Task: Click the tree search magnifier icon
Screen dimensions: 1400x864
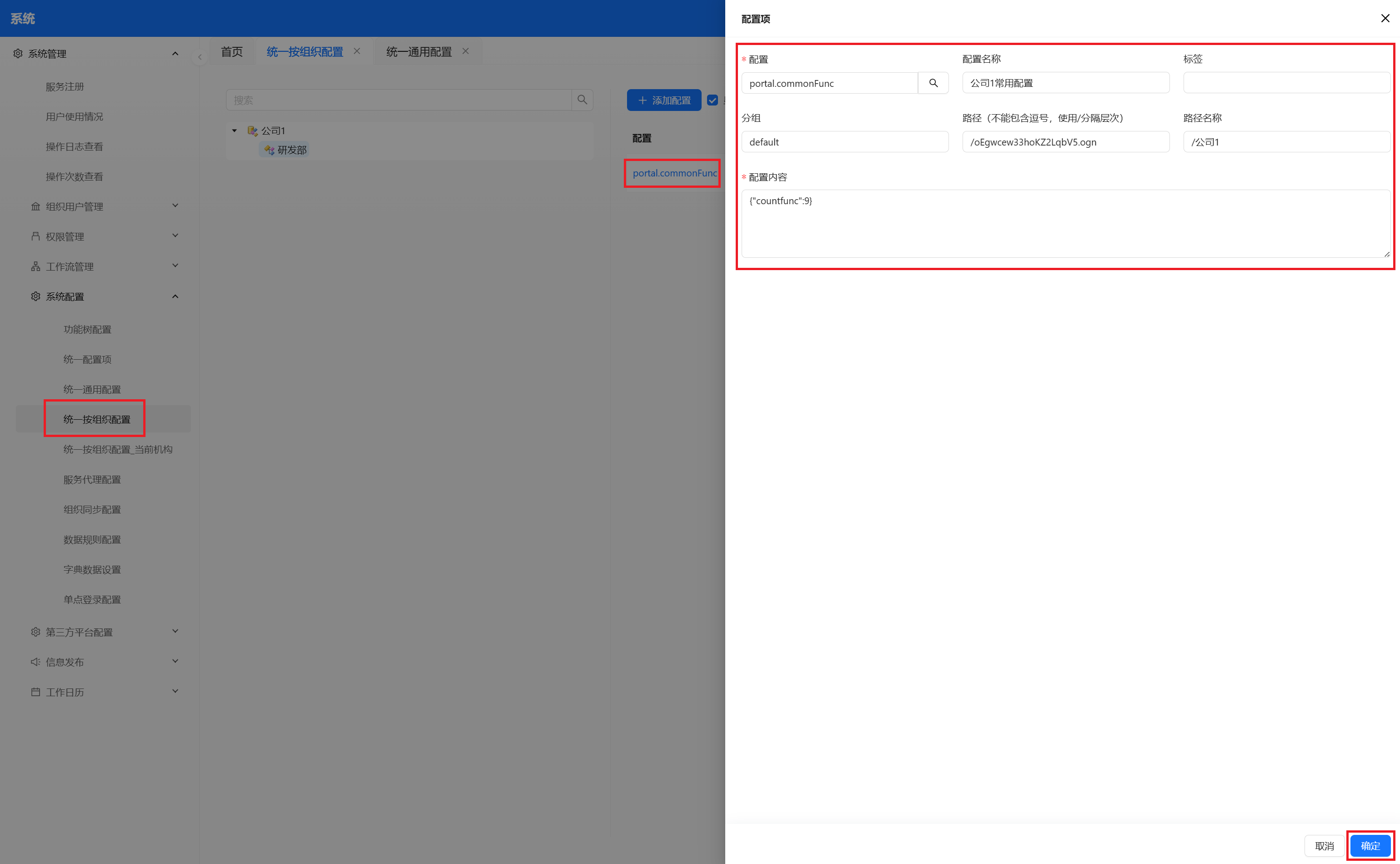Action: coord(582,100)
